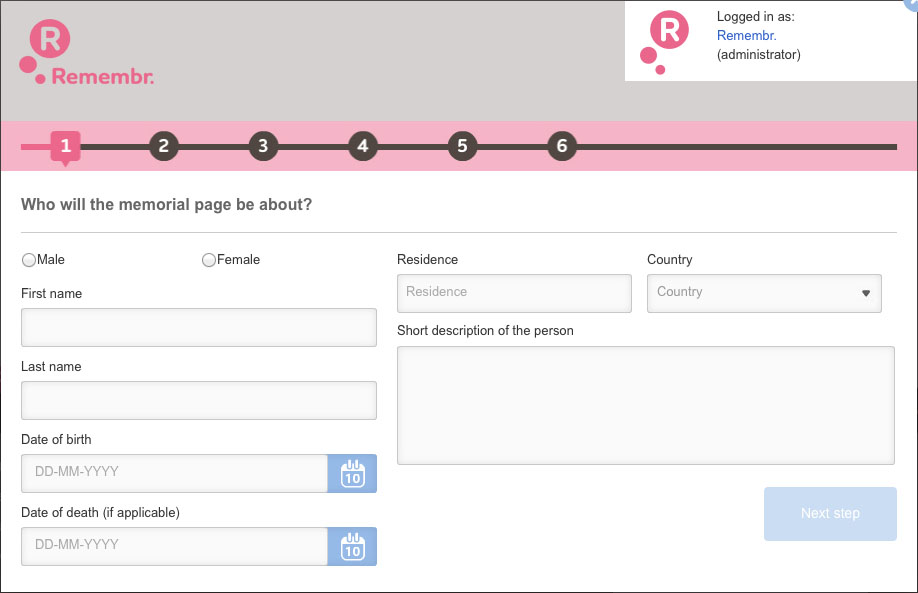This screenshot has height=593, width=918.
Task: Click the Short description text area
Action: tap(645, 405)
